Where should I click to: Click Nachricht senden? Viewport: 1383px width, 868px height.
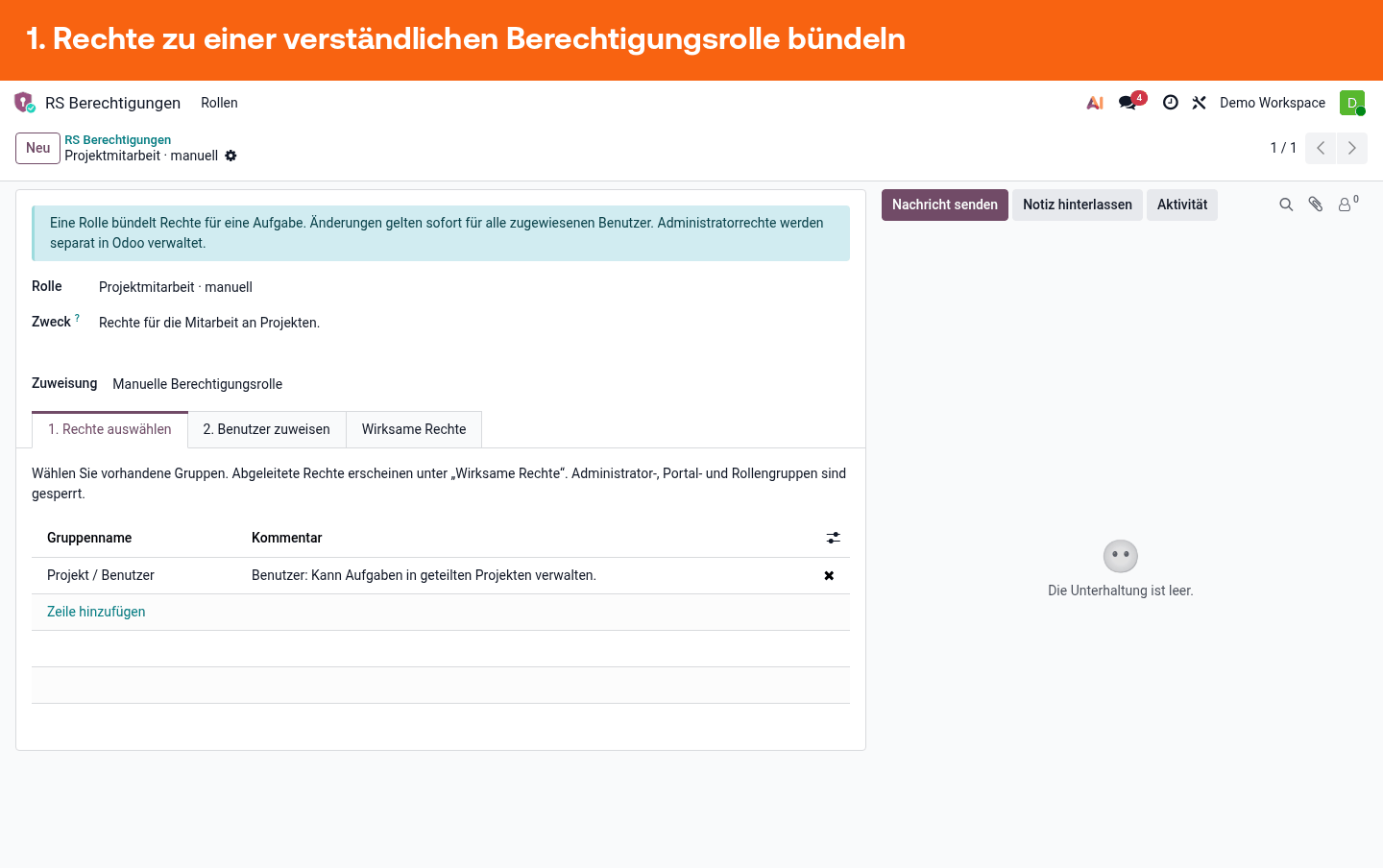pyautogui.click(x=945, y=205)
